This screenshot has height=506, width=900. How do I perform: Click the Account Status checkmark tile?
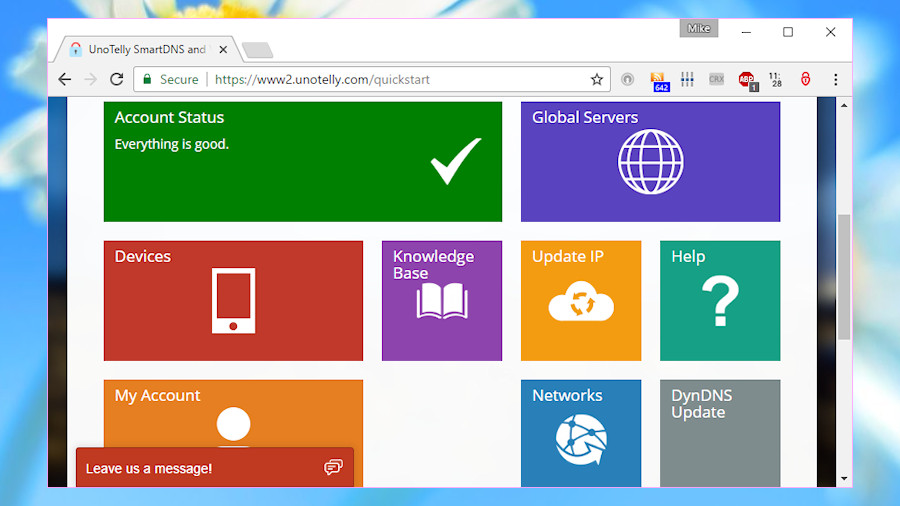click(302, 162)
